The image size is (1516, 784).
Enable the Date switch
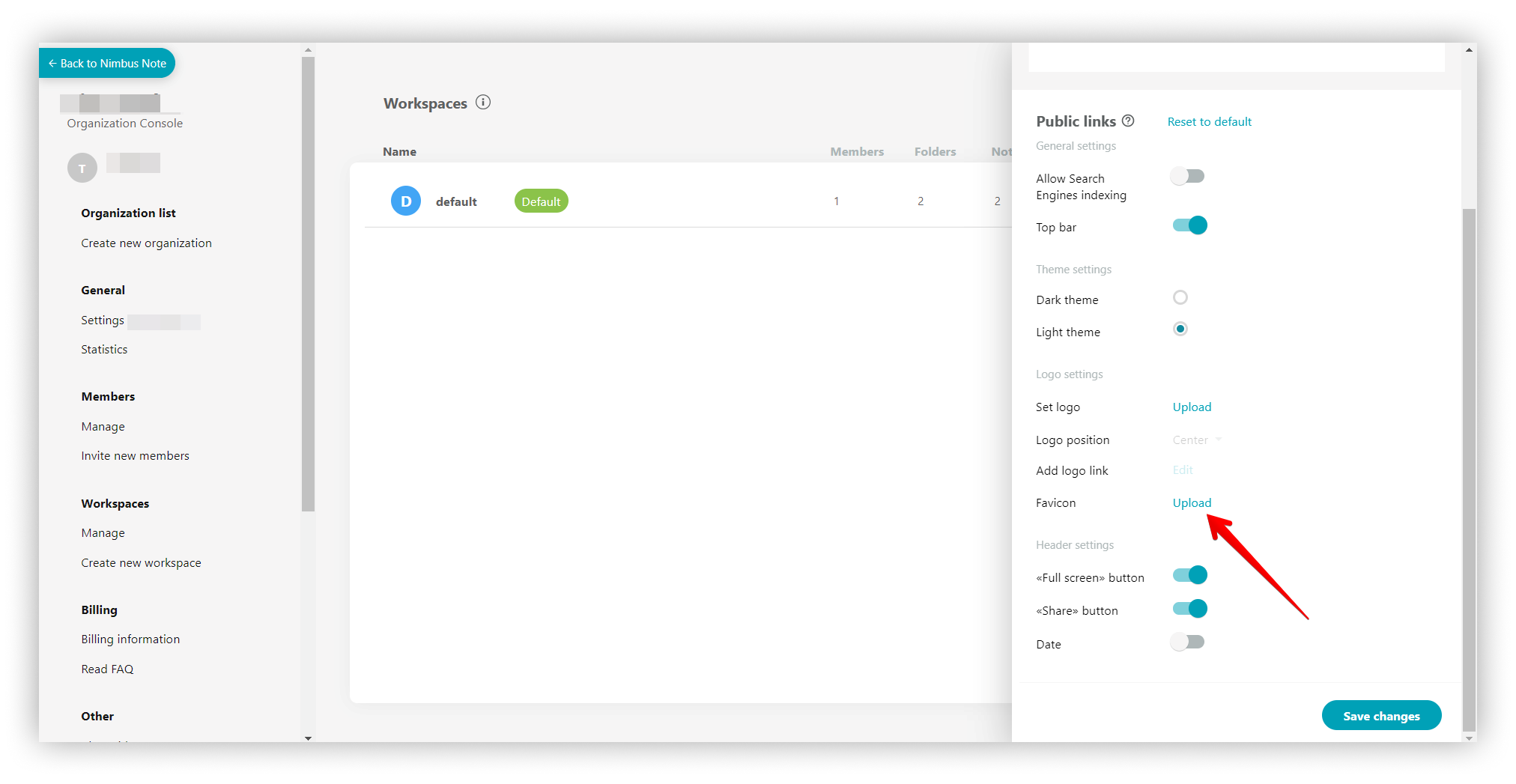click(x=1188, y=642)
